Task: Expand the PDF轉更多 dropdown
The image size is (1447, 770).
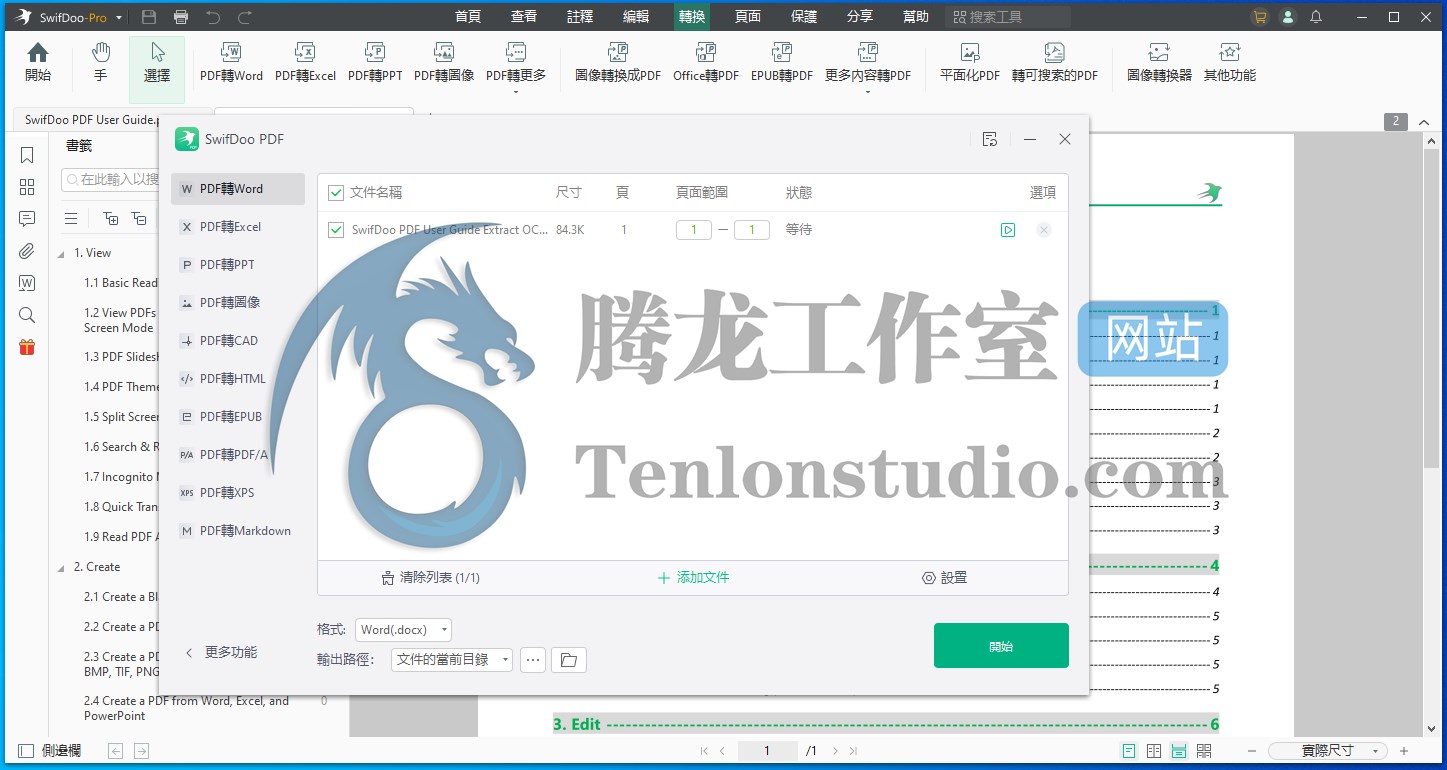Action: pyautogui.click(x=516, y=92)
